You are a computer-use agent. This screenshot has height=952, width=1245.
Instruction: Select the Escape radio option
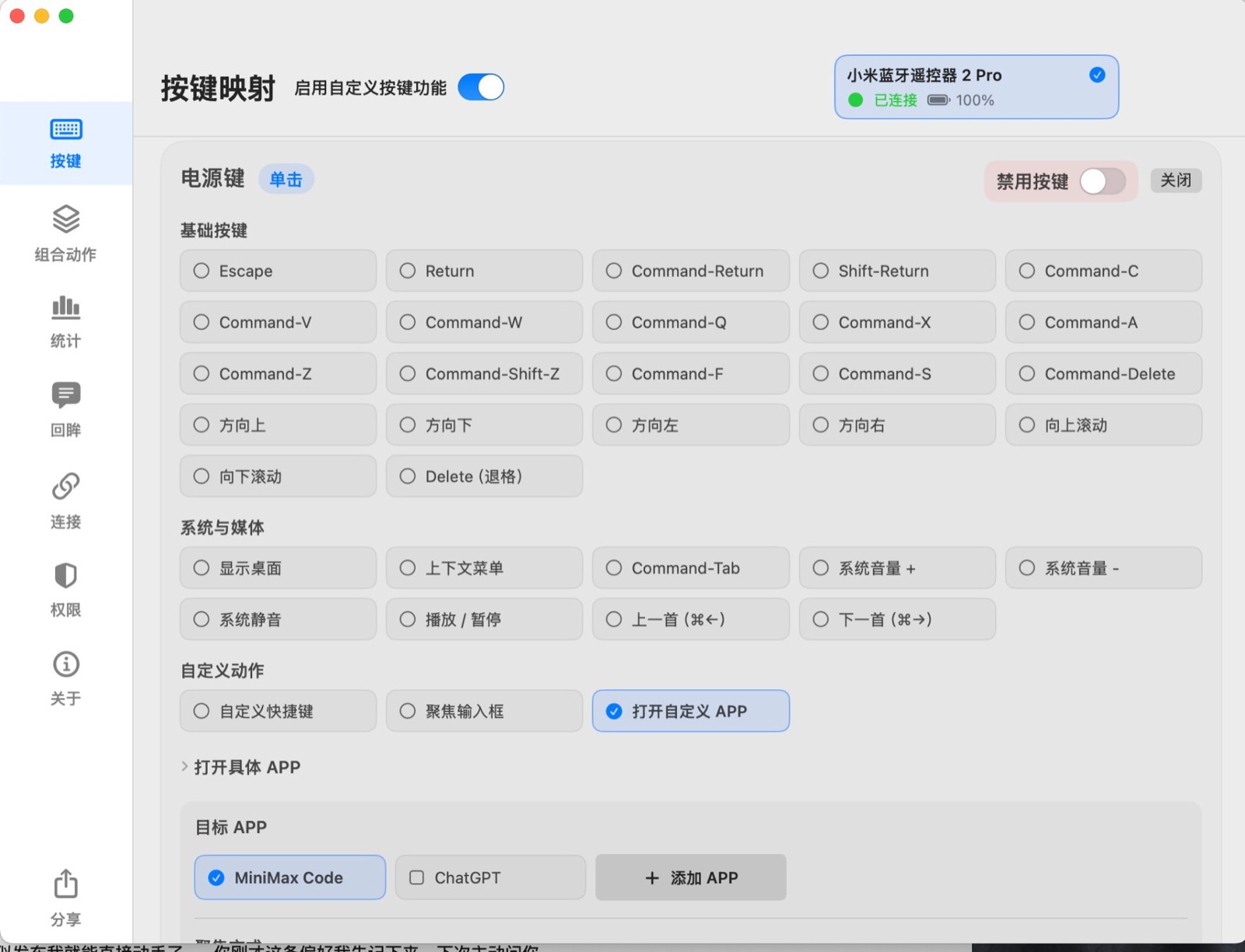pos(278,271)
